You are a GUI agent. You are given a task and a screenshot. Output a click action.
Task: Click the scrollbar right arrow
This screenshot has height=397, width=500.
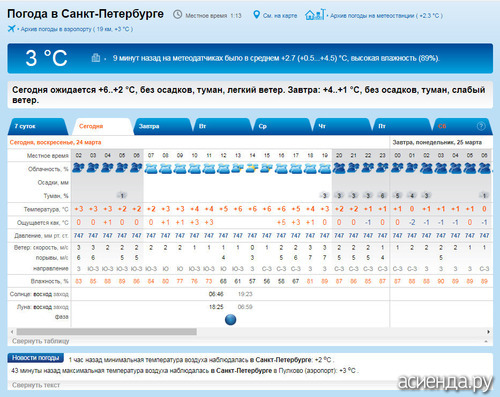pyautogui.click(x=488, y=332)
